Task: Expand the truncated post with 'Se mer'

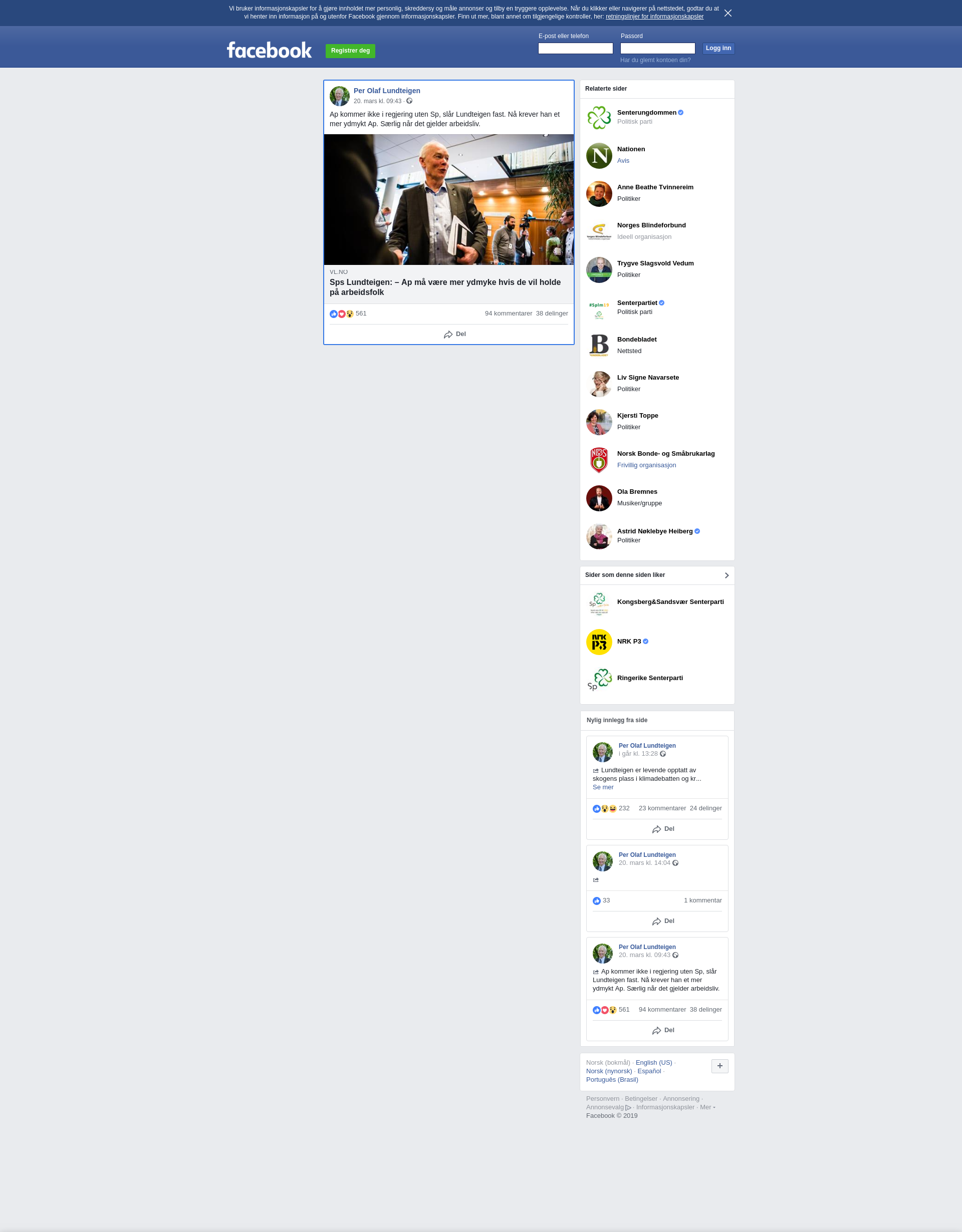Action: [603, 787]
